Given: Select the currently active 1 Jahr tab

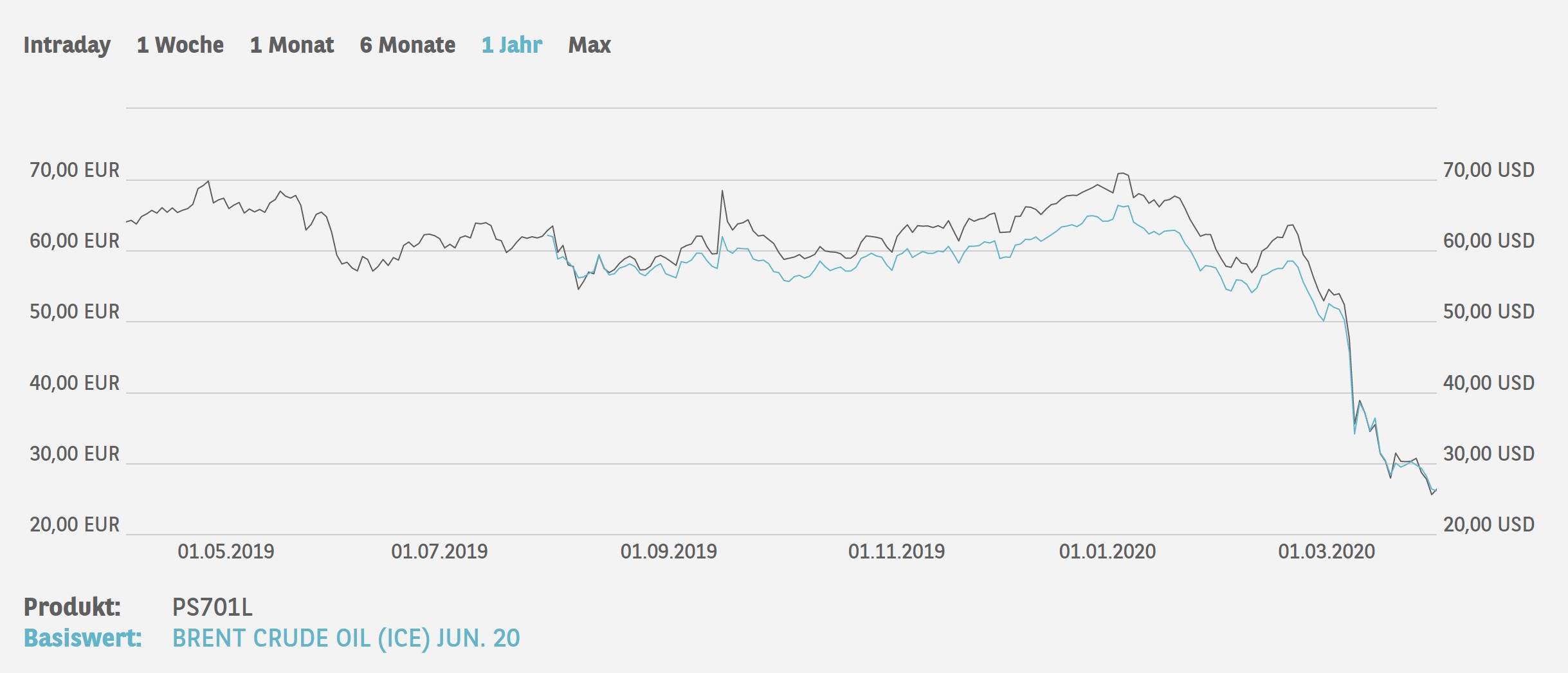Looking at the screenshot, I should click(511, 44).
